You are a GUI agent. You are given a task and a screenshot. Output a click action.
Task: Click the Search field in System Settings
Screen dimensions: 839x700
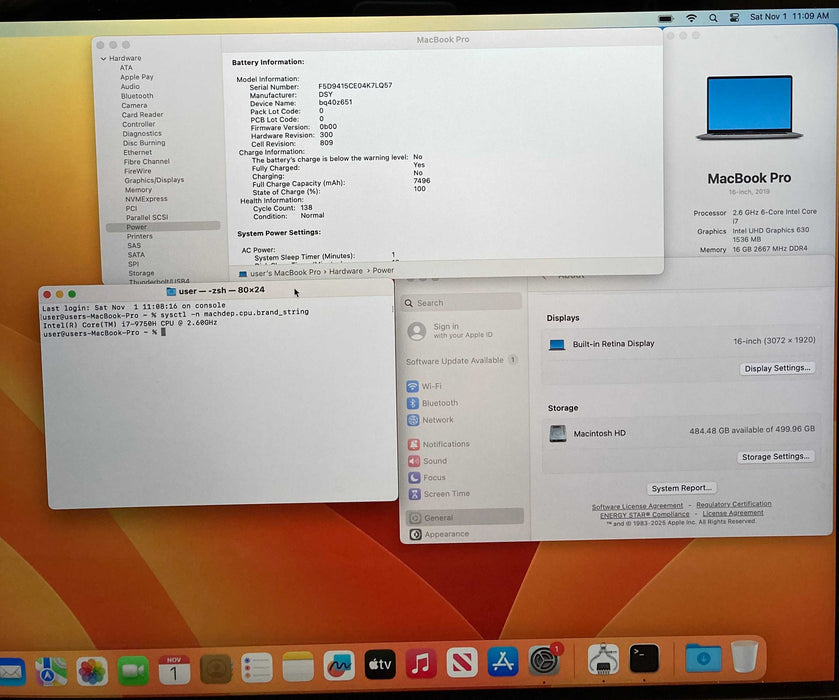coord(460,301)
